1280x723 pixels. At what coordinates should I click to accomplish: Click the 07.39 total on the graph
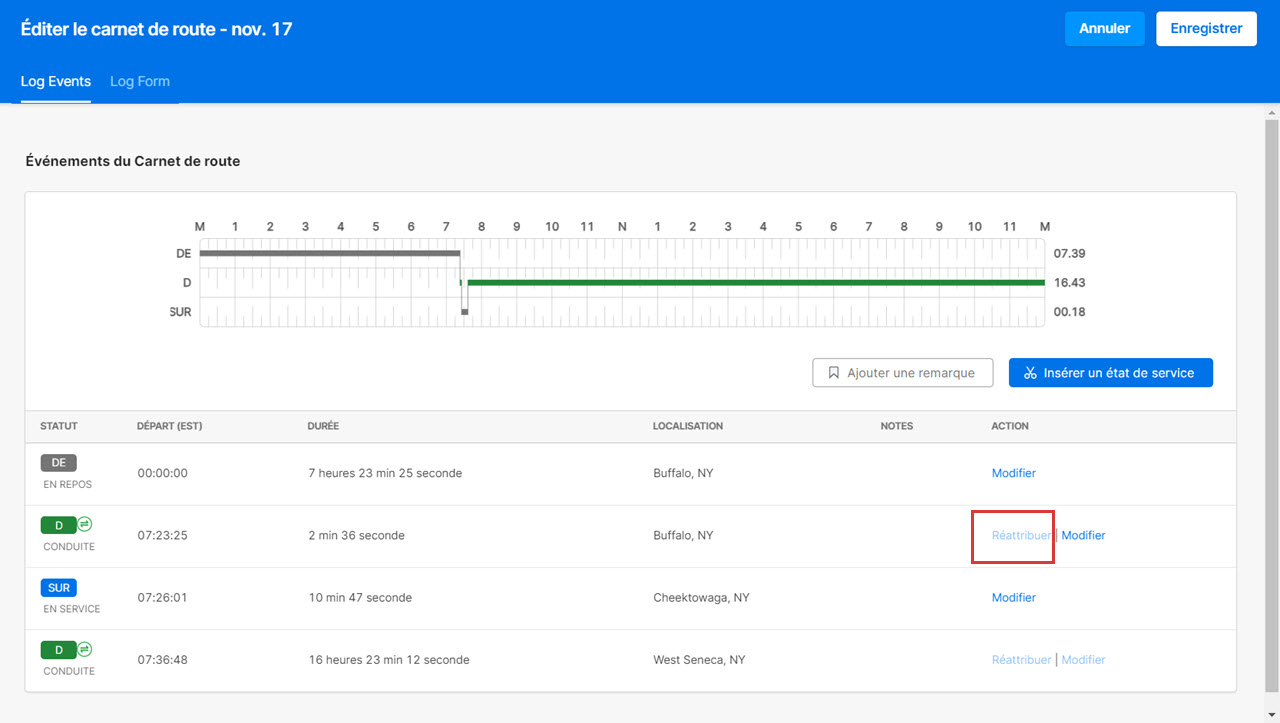coord(1069,254)
